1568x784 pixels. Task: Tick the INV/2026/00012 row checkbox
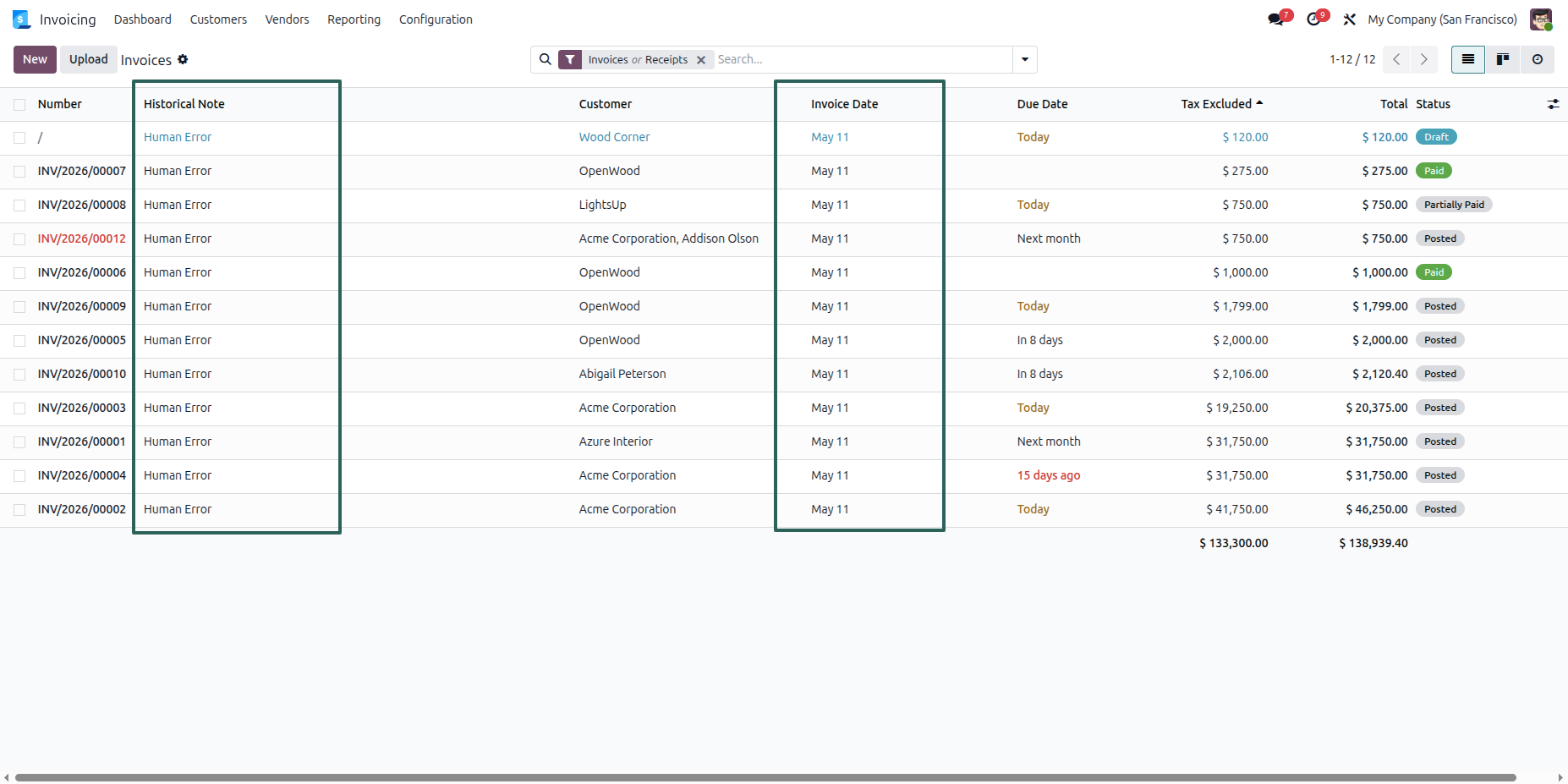(x=19, y=238)
